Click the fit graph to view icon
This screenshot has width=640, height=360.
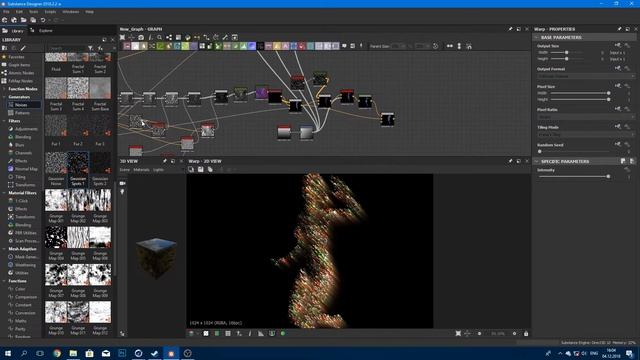click(122, 37)
